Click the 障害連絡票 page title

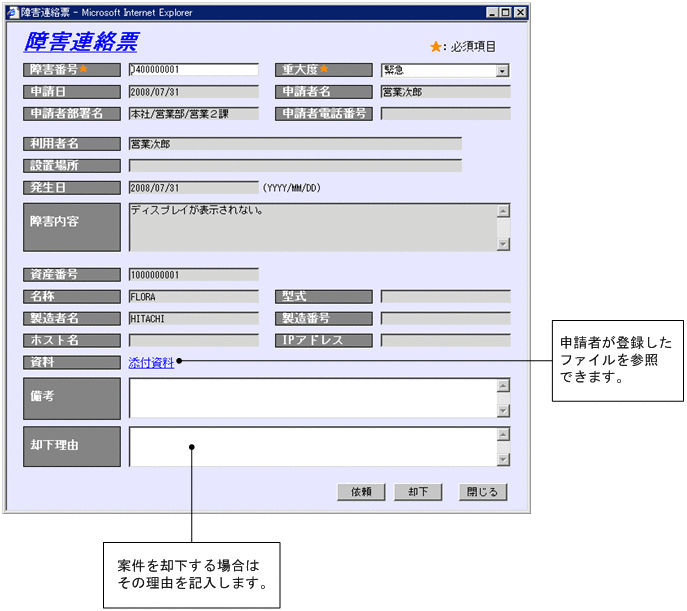coord(81,42)
